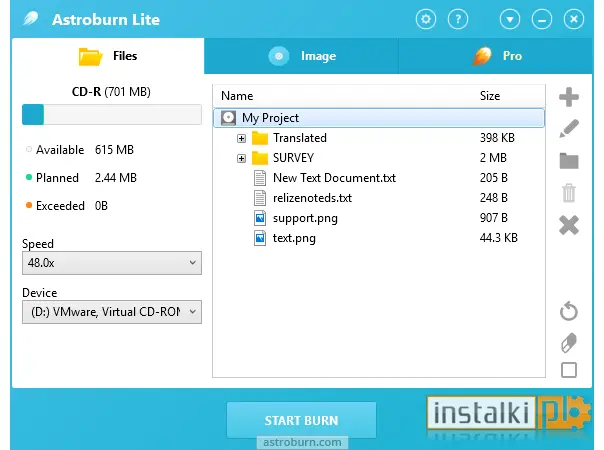Close Astroburn Lite with the X icon
The image size is (604, 450).
[574, 19]
